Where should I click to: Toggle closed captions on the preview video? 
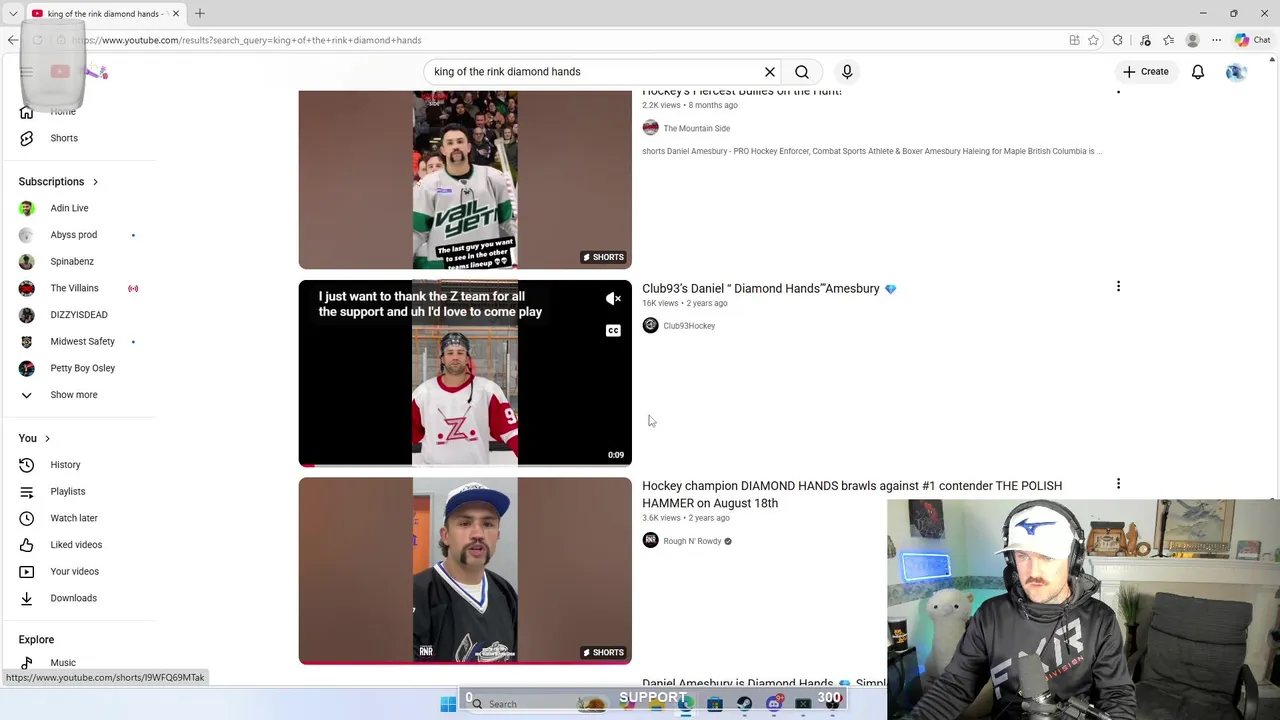click(x=613, y=330)
